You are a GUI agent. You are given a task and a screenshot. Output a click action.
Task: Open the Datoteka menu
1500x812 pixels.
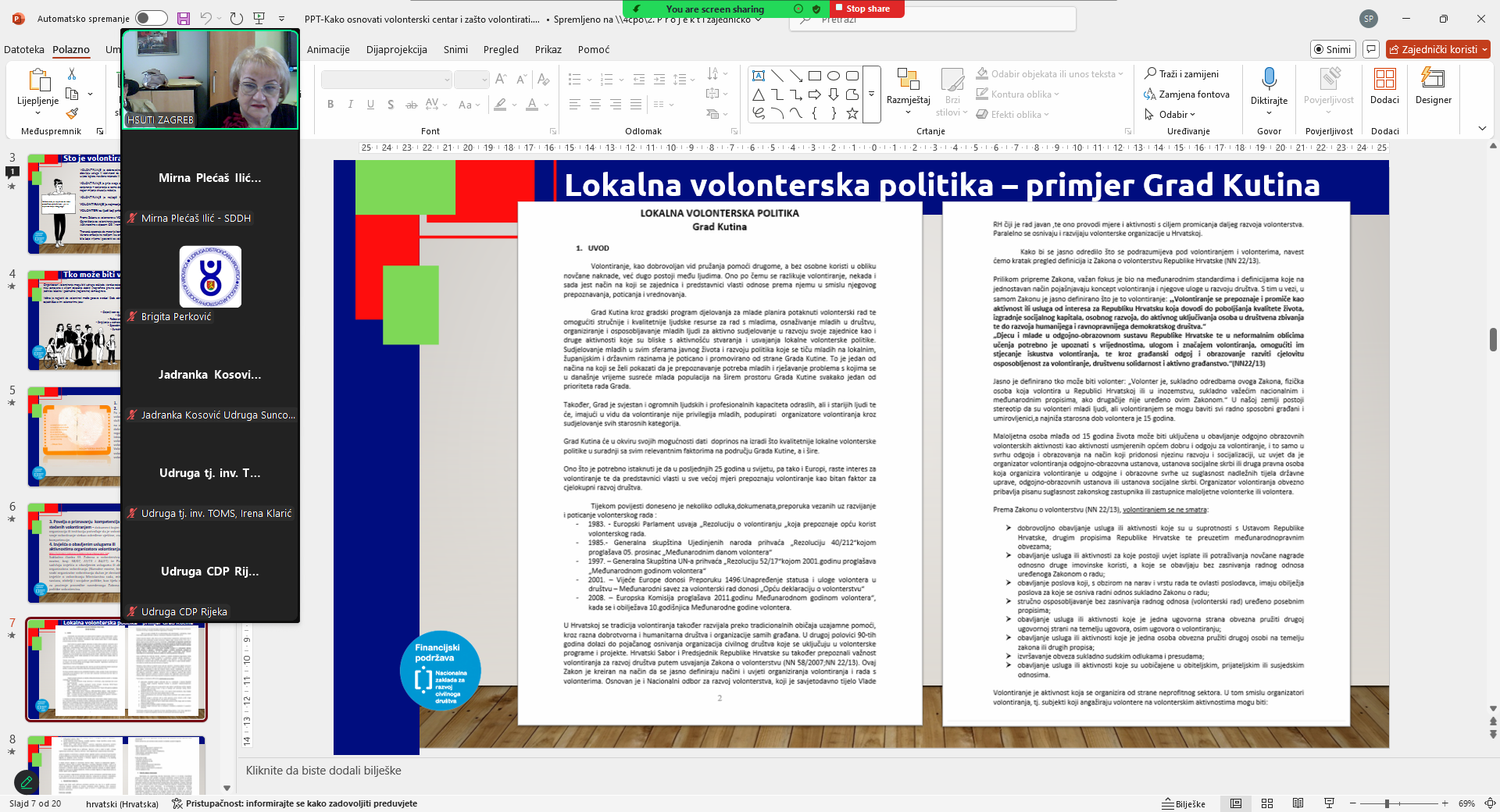pyautogui.click(x=24, y=49)
